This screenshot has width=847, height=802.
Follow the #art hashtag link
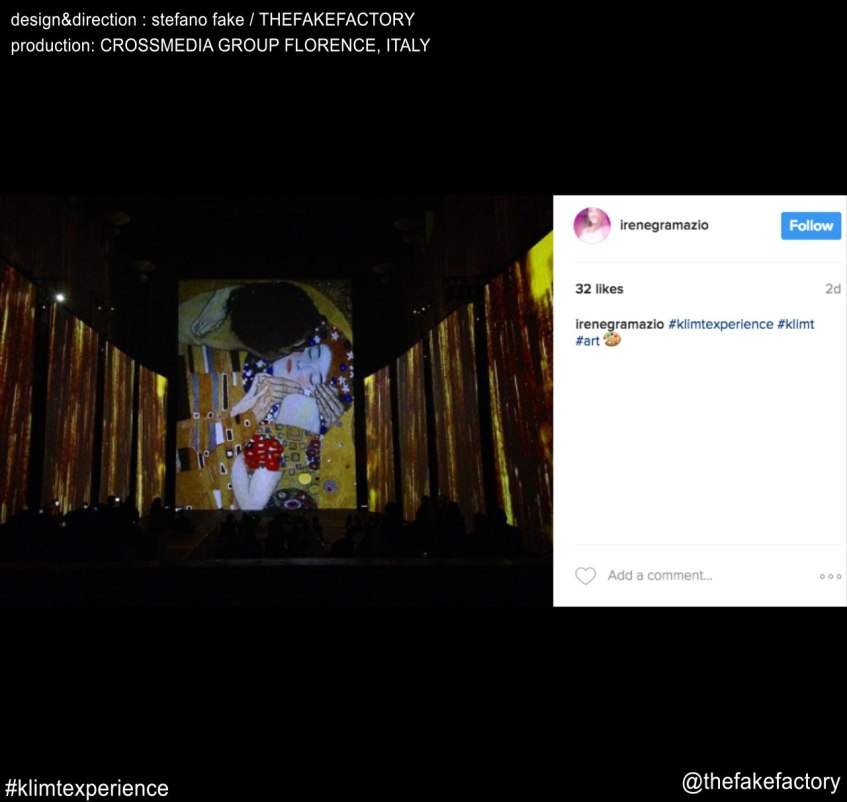(x=587, y=341)
